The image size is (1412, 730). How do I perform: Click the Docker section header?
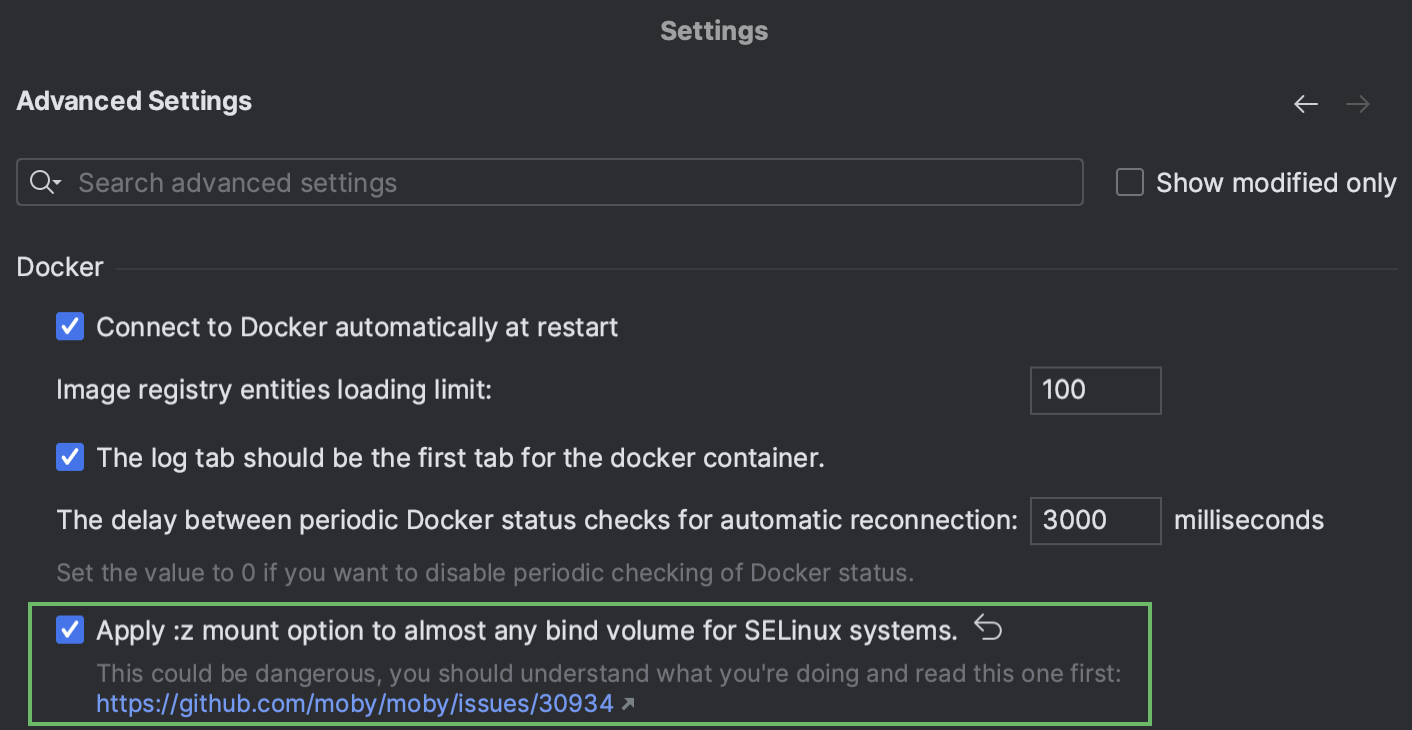[59, 266]
